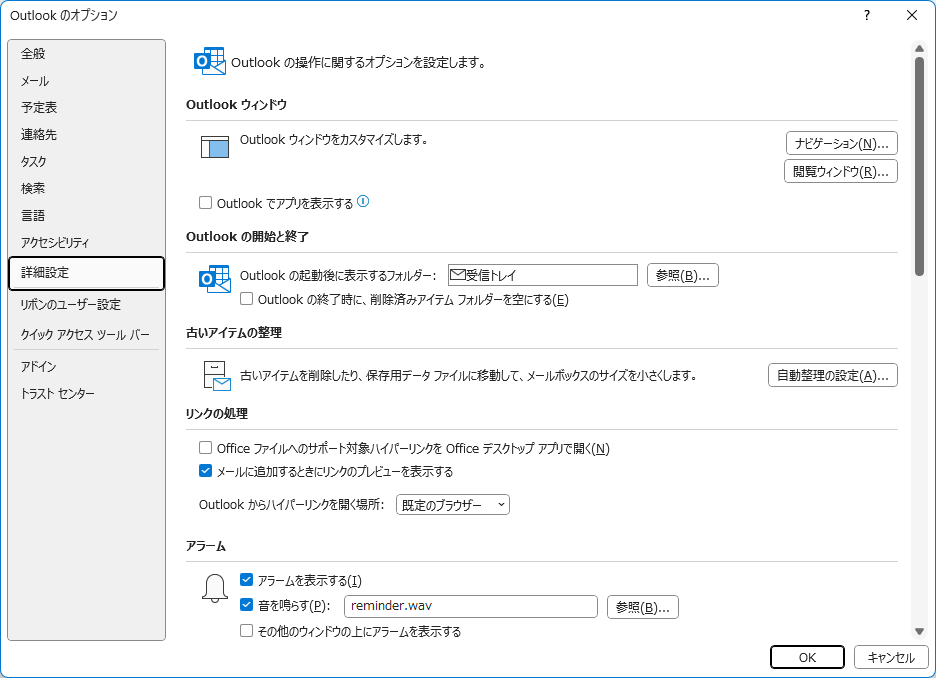Uncheck アラームを表示する checkbox
The width and height of the screenshot is (936, 678).
click(x=247, y=581)
